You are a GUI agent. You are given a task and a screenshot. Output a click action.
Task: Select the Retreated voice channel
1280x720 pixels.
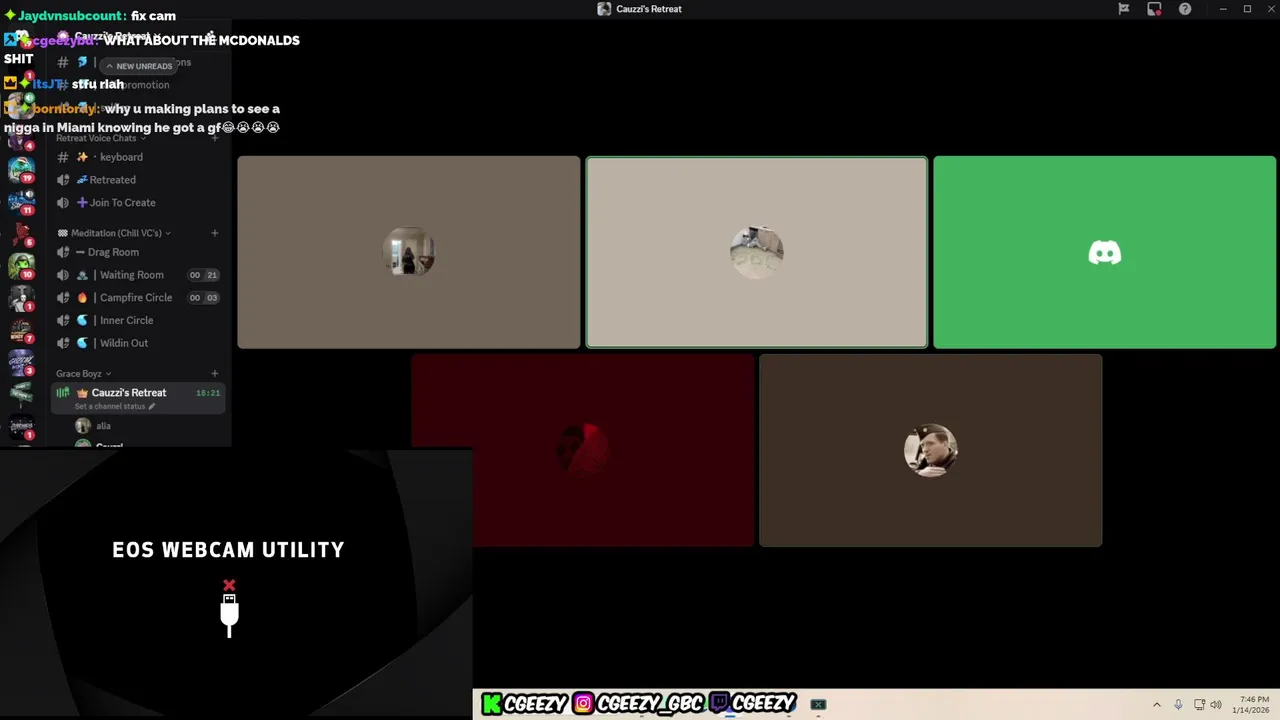click(x=138, y=180)
